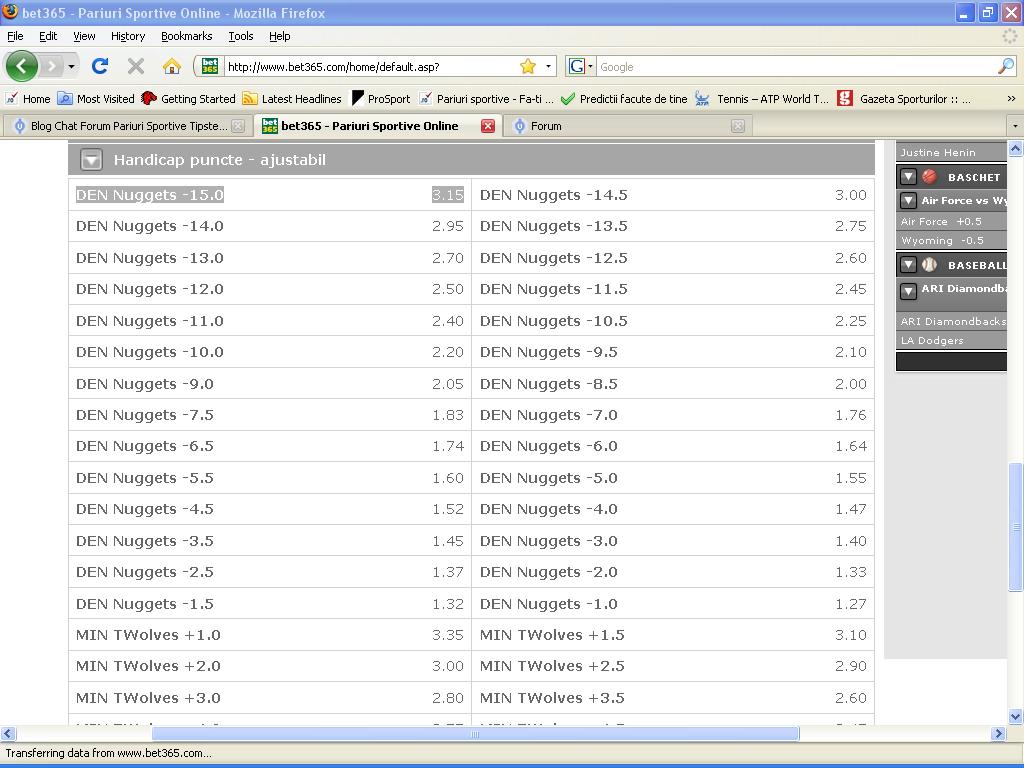Collapse the Air Force vs Wyoming match
Viewport: 1024px width, 768px height.
[908, 200]
